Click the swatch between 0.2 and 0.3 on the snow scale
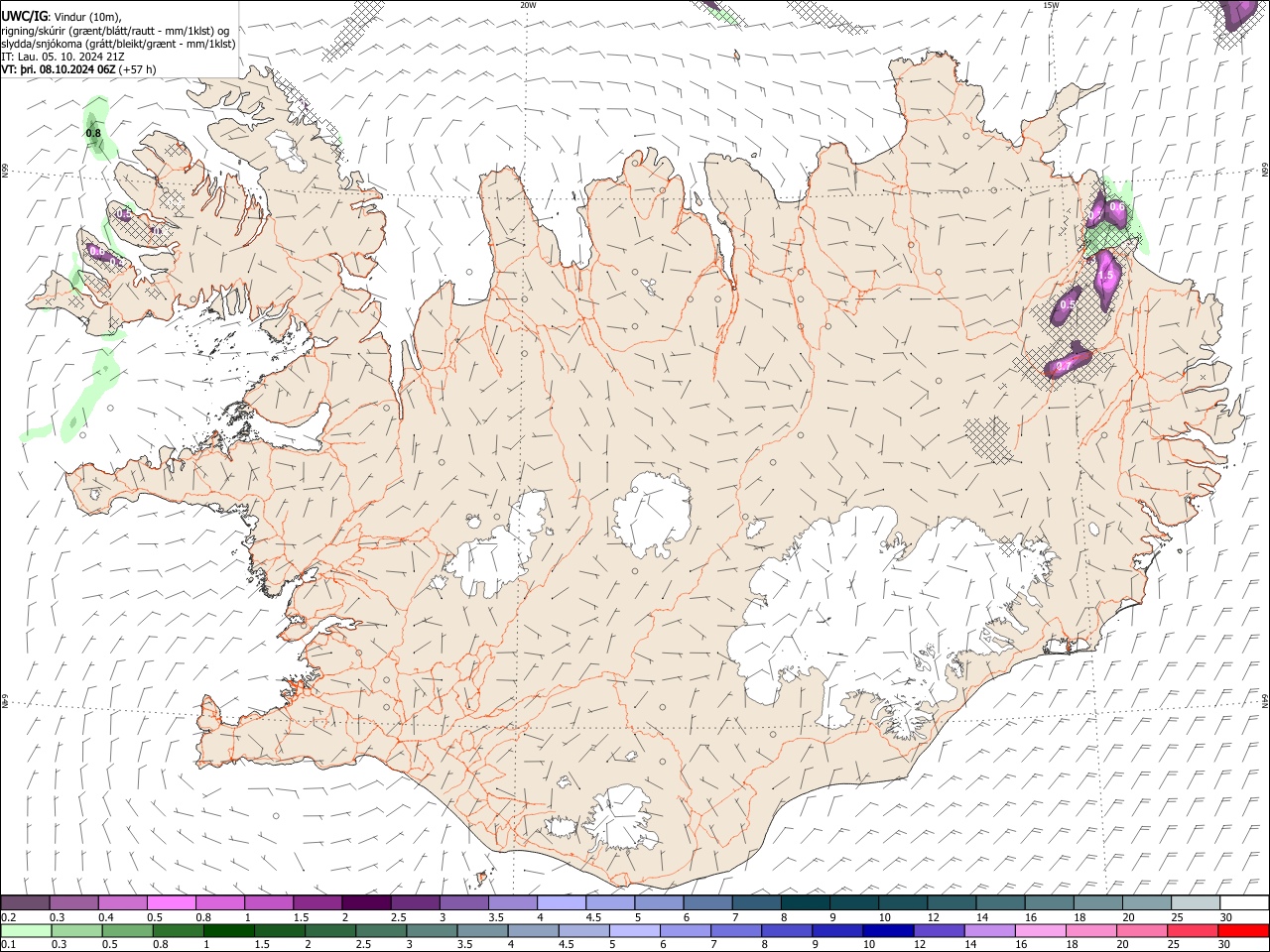 (x=25, y=902)
